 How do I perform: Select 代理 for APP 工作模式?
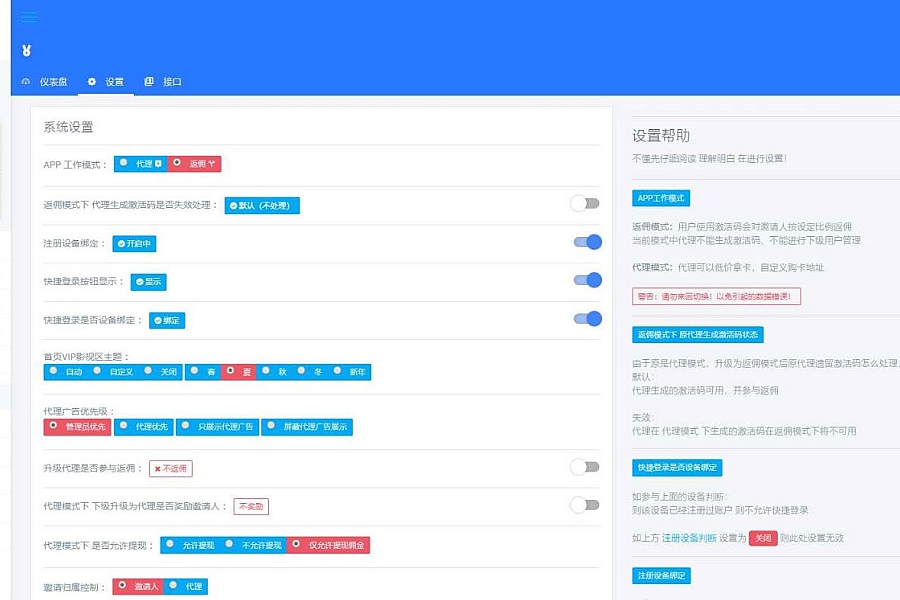[x=140, y=163]
